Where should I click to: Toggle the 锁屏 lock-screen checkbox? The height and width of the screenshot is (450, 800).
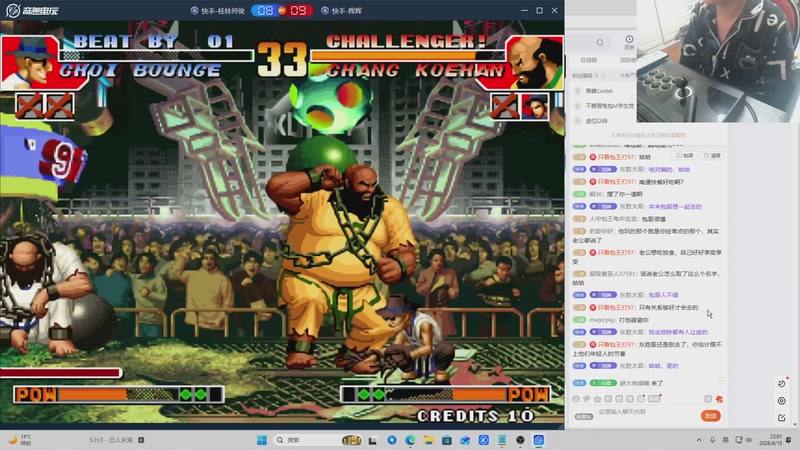point(685,156)
